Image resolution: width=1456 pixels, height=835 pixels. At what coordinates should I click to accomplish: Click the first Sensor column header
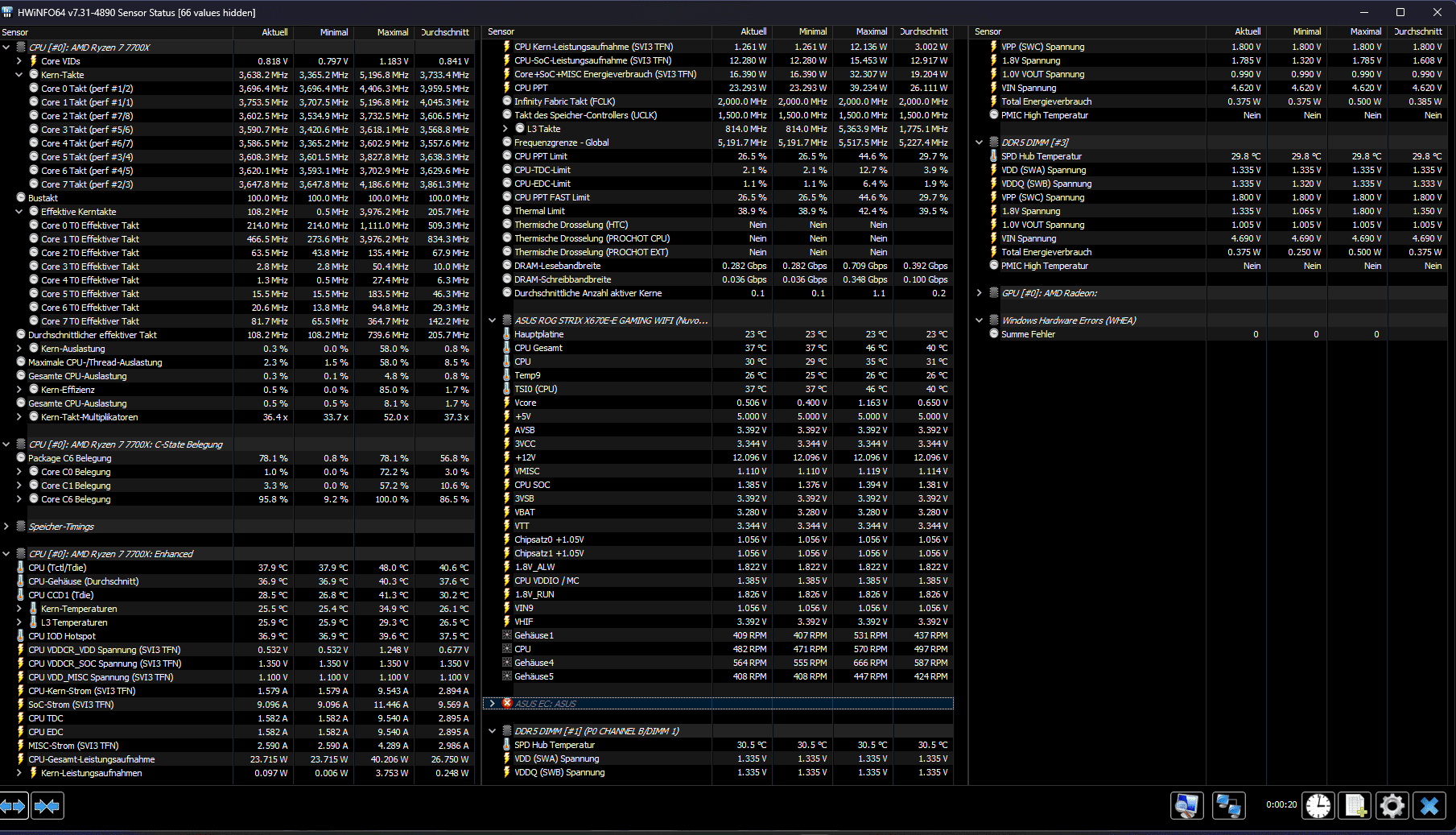tap(117, 32)
